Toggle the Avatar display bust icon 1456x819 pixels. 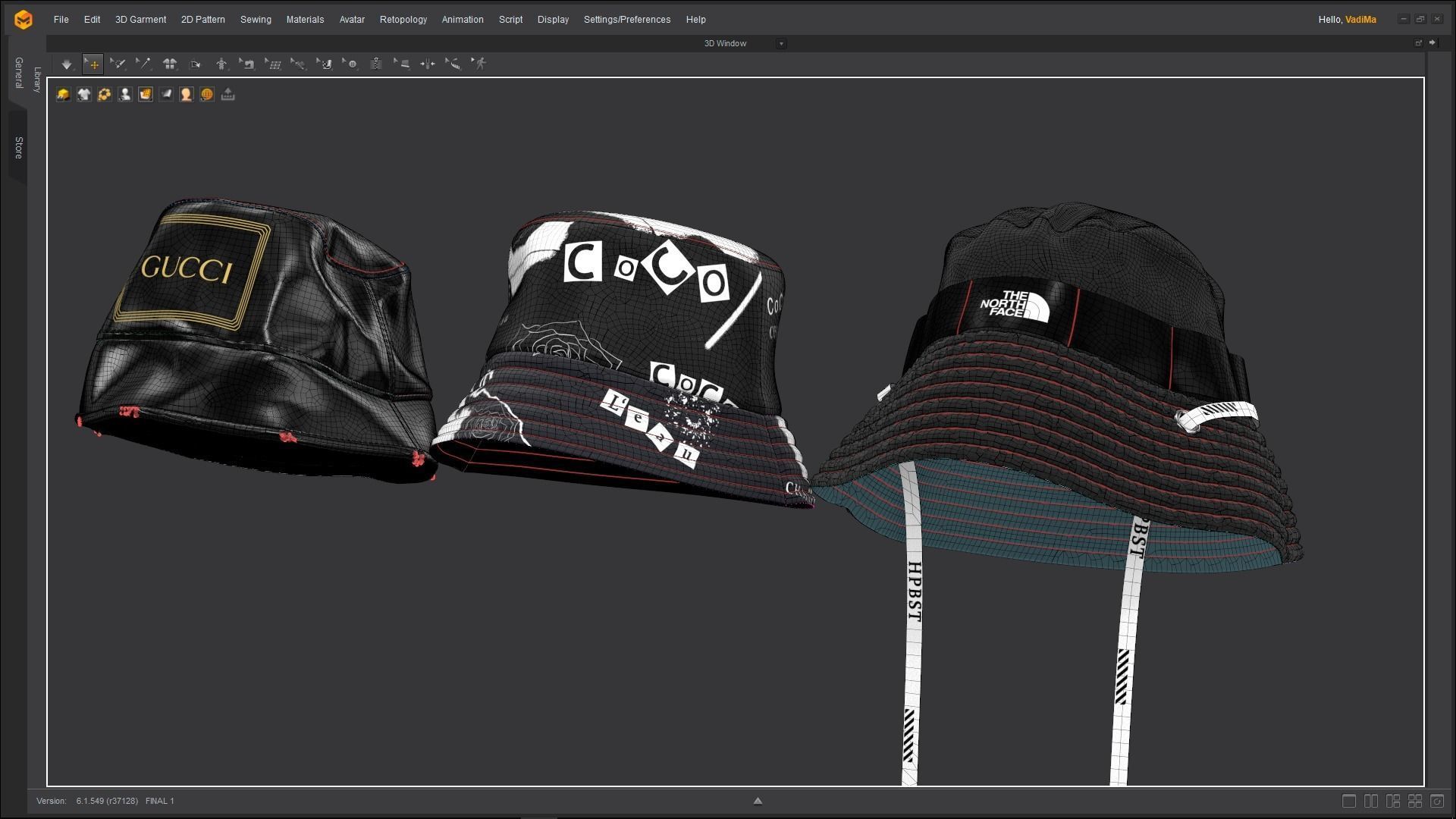point(124,94)
